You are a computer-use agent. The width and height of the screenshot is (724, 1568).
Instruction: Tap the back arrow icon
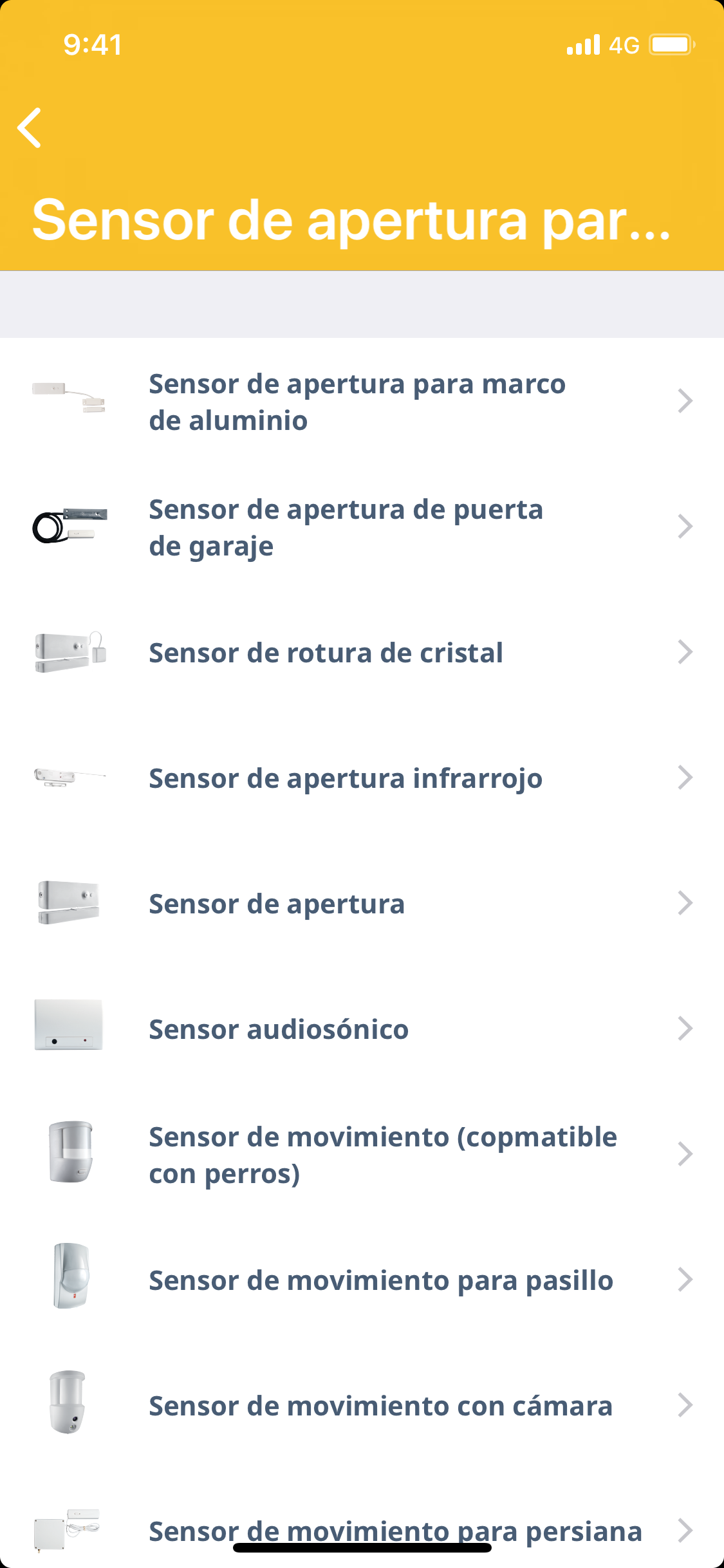click(30, 127)
